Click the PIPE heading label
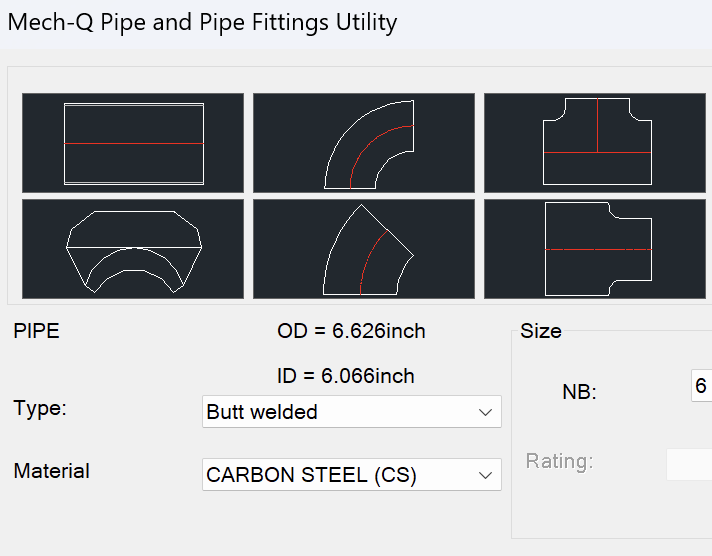712x556 pixels. 37,331
